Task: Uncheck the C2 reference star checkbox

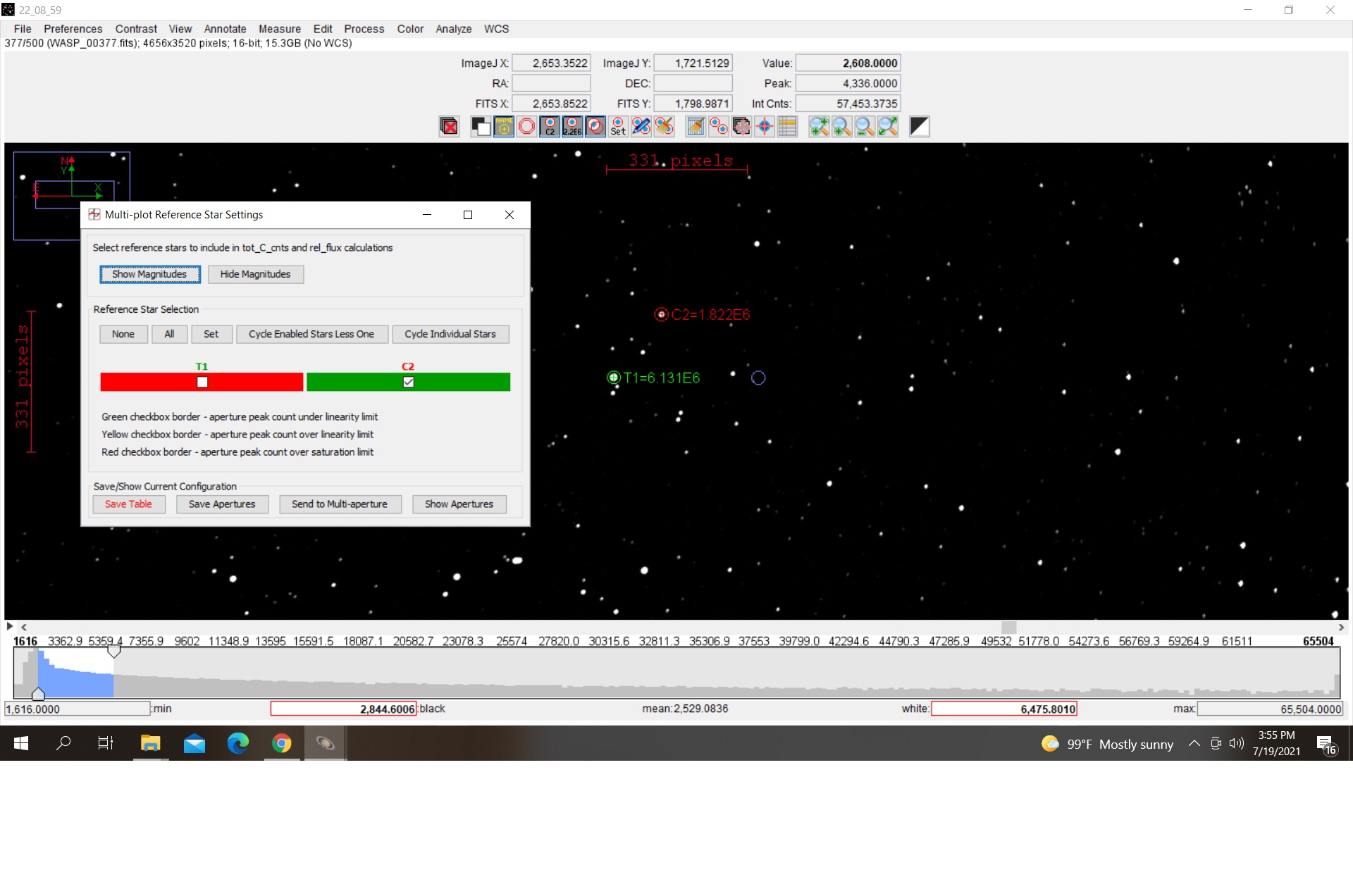Action: point(408,382)
